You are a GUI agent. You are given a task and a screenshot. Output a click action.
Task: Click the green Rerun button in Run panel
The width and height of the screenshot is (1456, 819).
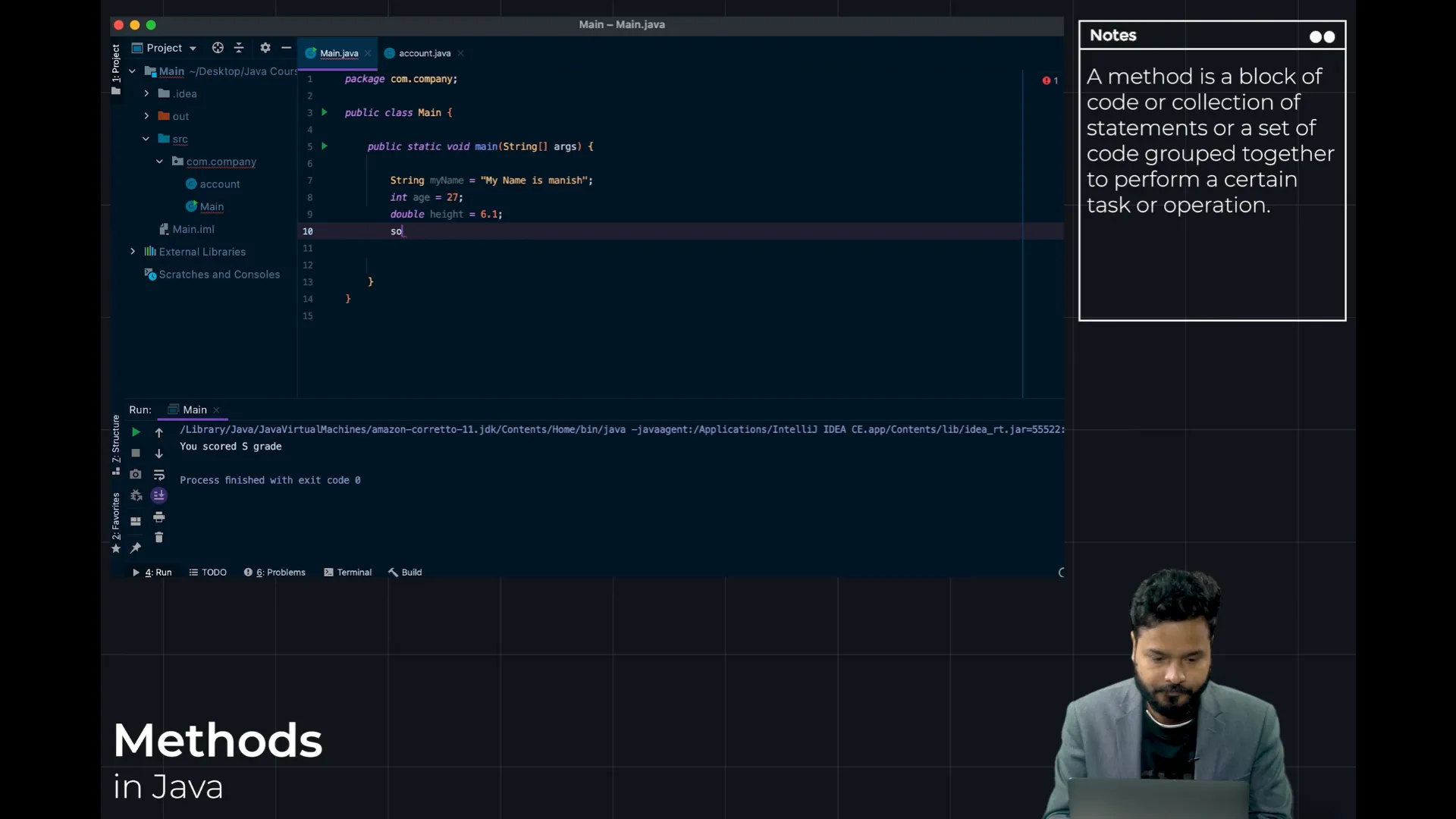point(136,432)
